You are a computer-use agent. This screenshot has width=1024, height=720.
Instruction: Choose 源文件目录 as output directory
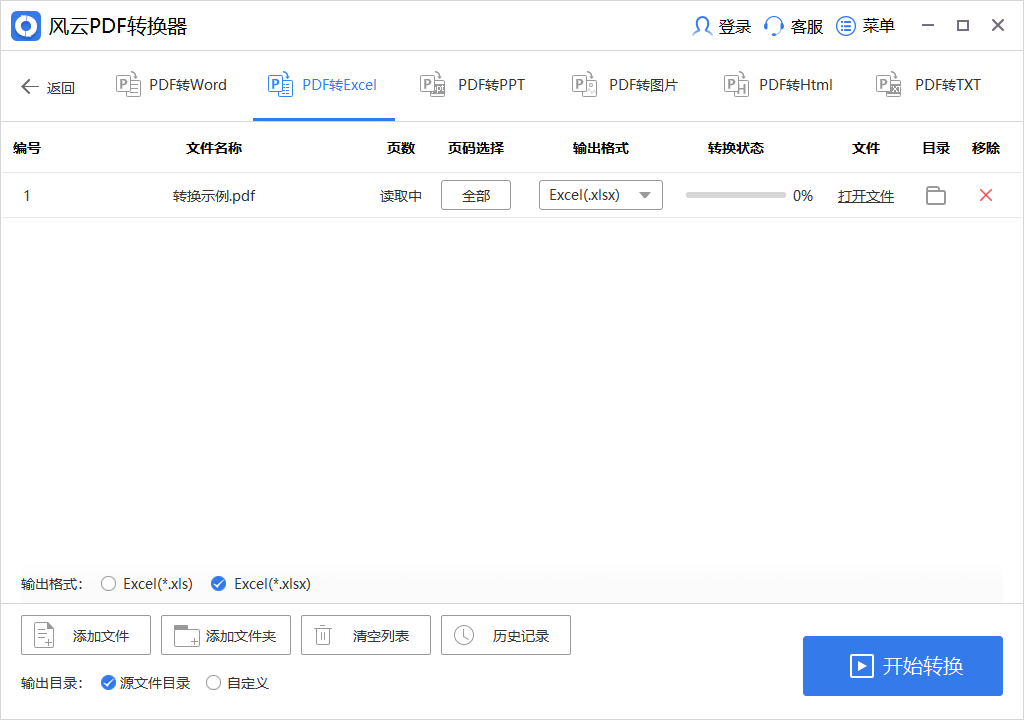tap(108, 683)
